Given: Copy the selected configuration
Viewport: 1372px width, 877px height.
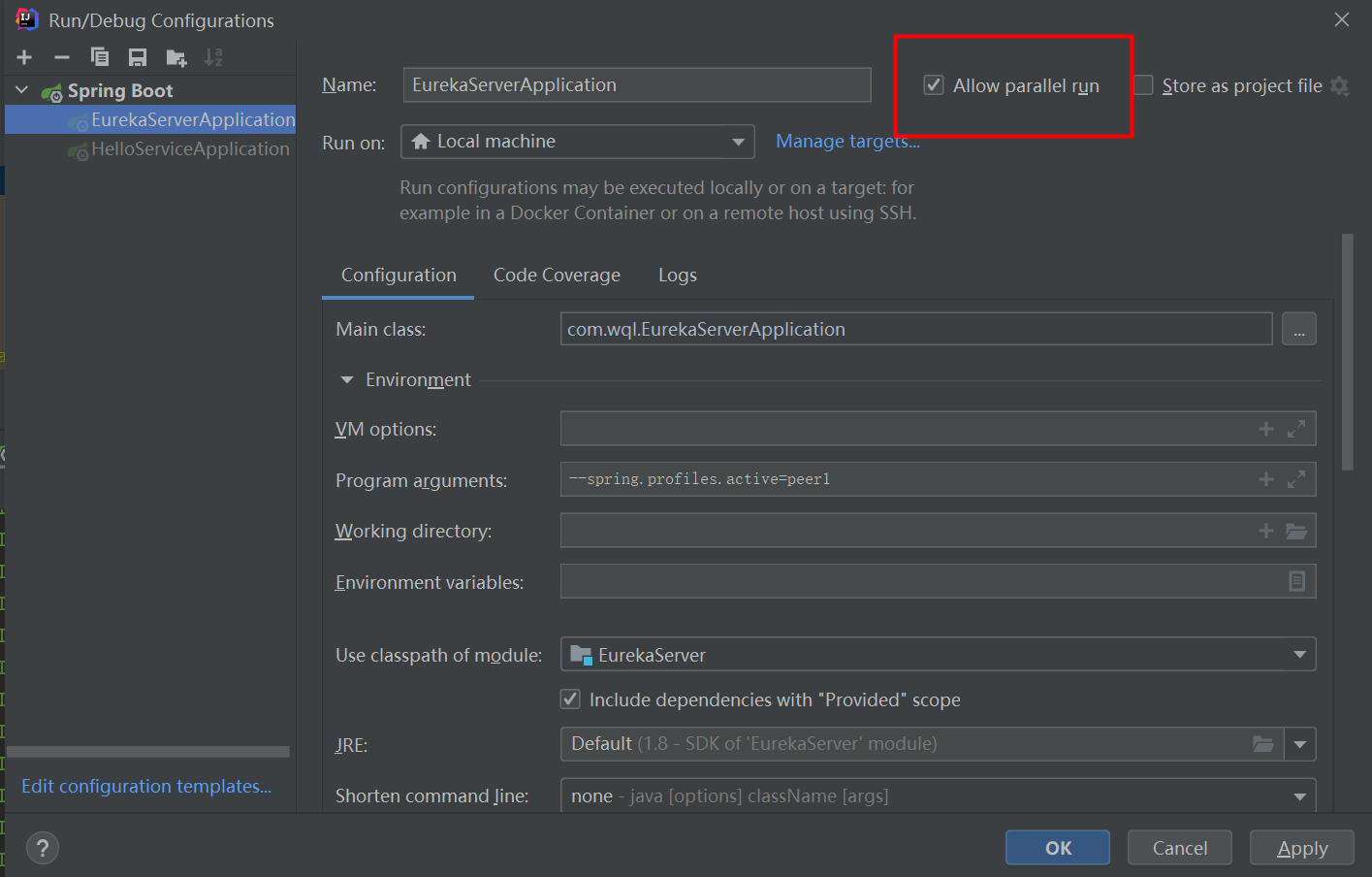Looking at the screenshot, I should [x=100, y=57].
